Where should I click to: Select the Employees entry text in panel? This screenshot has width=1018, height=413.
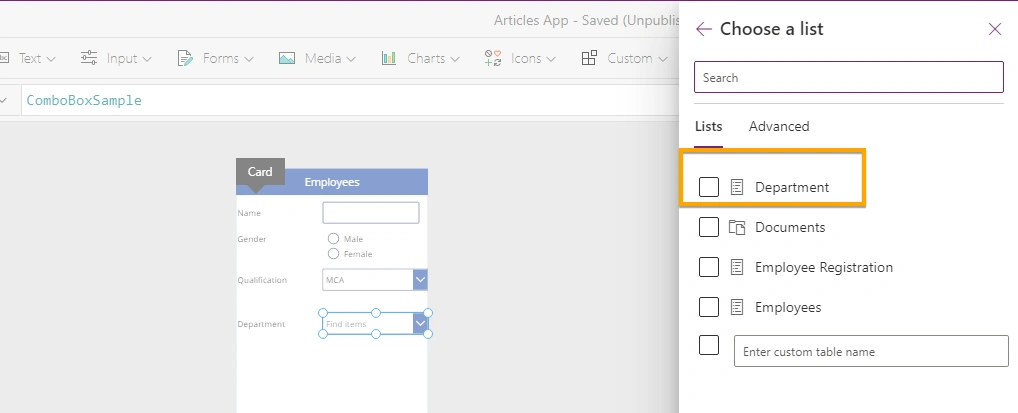[x=788, y=308]
